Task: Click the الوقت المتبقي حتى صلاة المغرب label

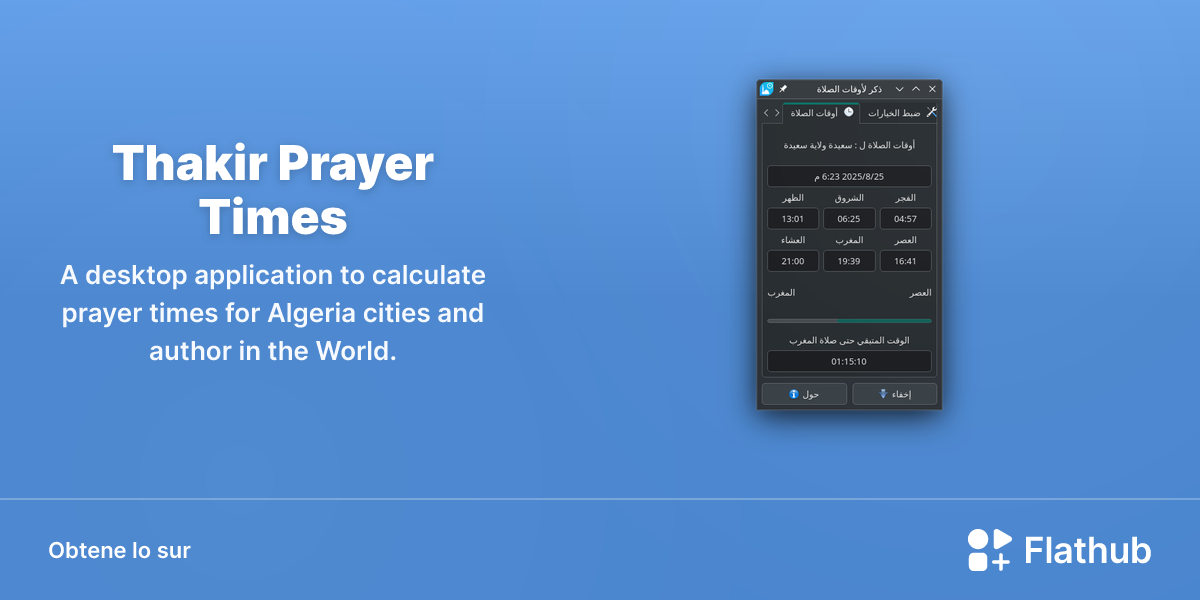Action: pyautogui.click(x=849, y=340)
